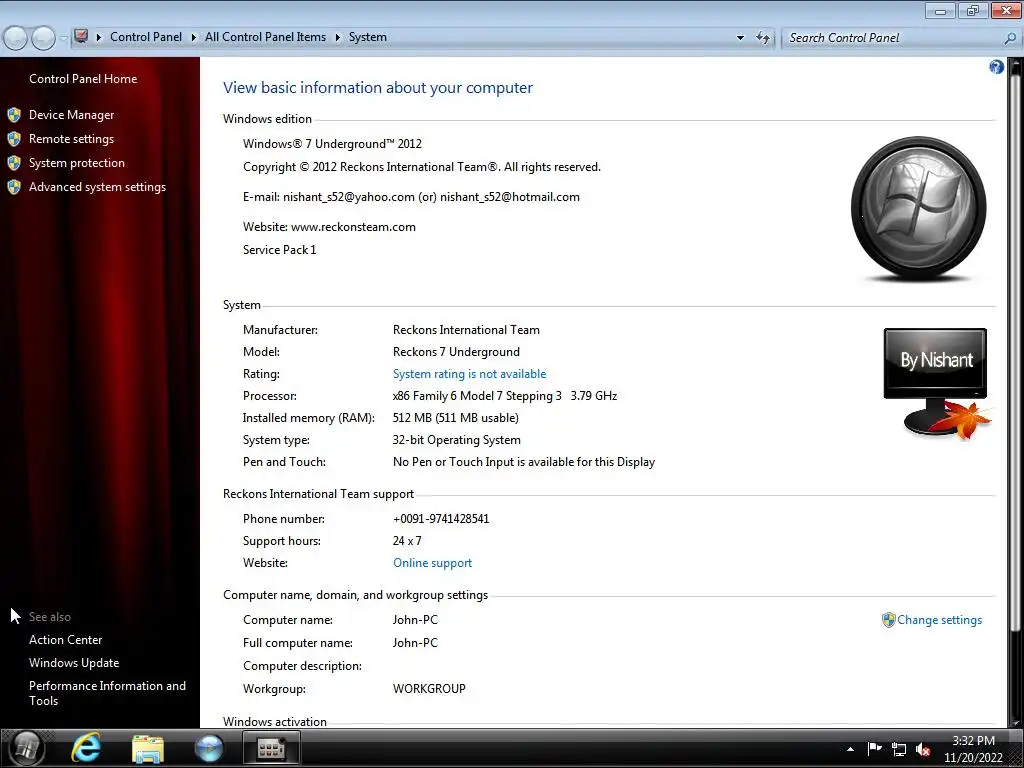This screenshot has width=1024, height=768.
Task: Expand arrow before Control Panel breadcrumb
Action: coord(99,37)
